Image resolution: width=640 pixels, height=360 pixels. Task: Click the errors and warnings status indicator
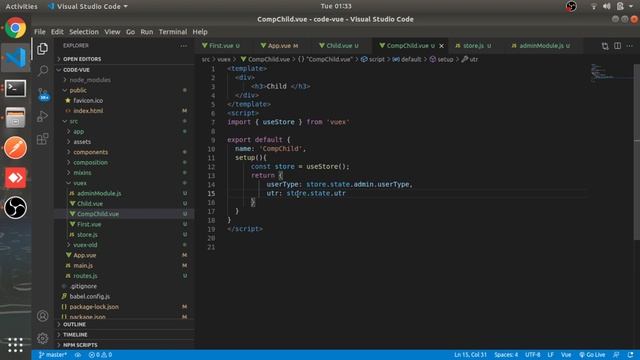pos(100,355)
